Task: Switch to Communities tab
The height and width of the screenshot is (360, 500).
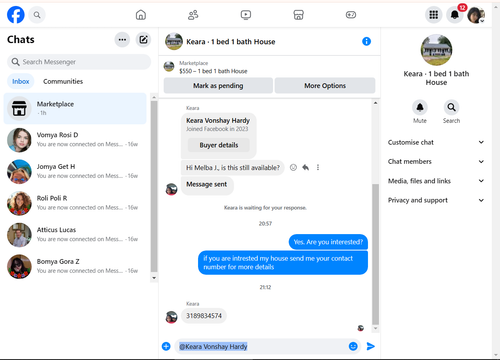Action: (63, 81)
